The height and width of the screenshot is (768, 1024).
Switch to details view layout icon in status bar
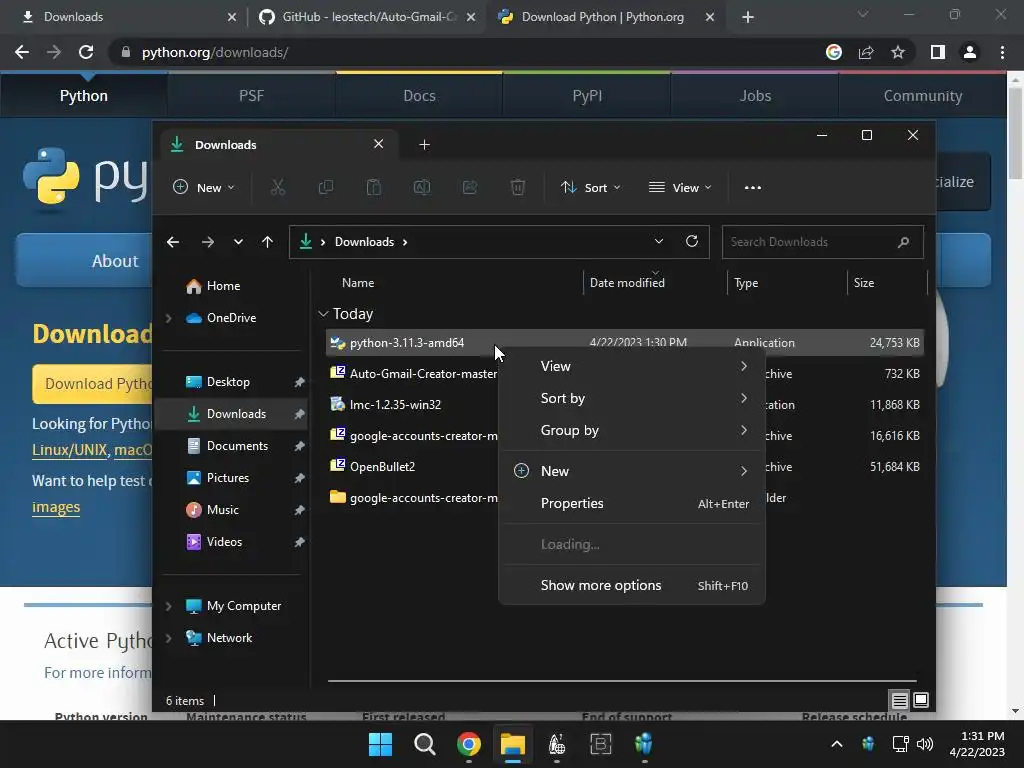point(899,700)
